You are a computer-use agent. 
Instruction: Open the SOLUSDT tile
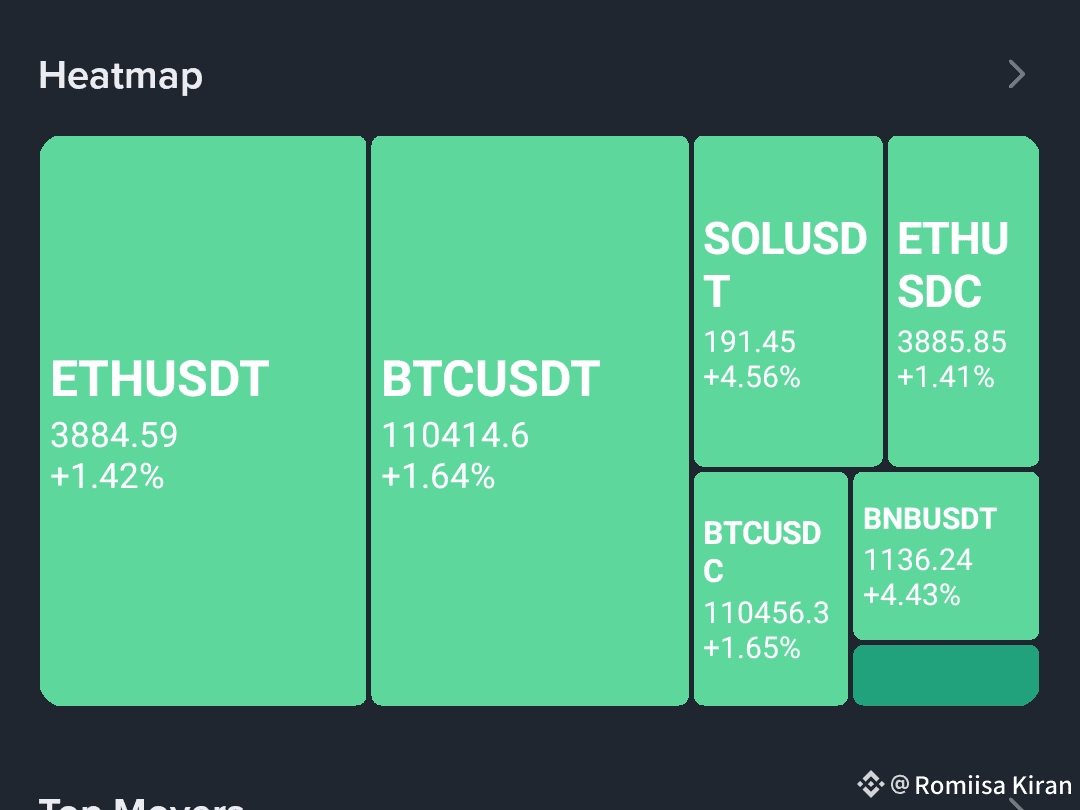[x=788, y=301]
